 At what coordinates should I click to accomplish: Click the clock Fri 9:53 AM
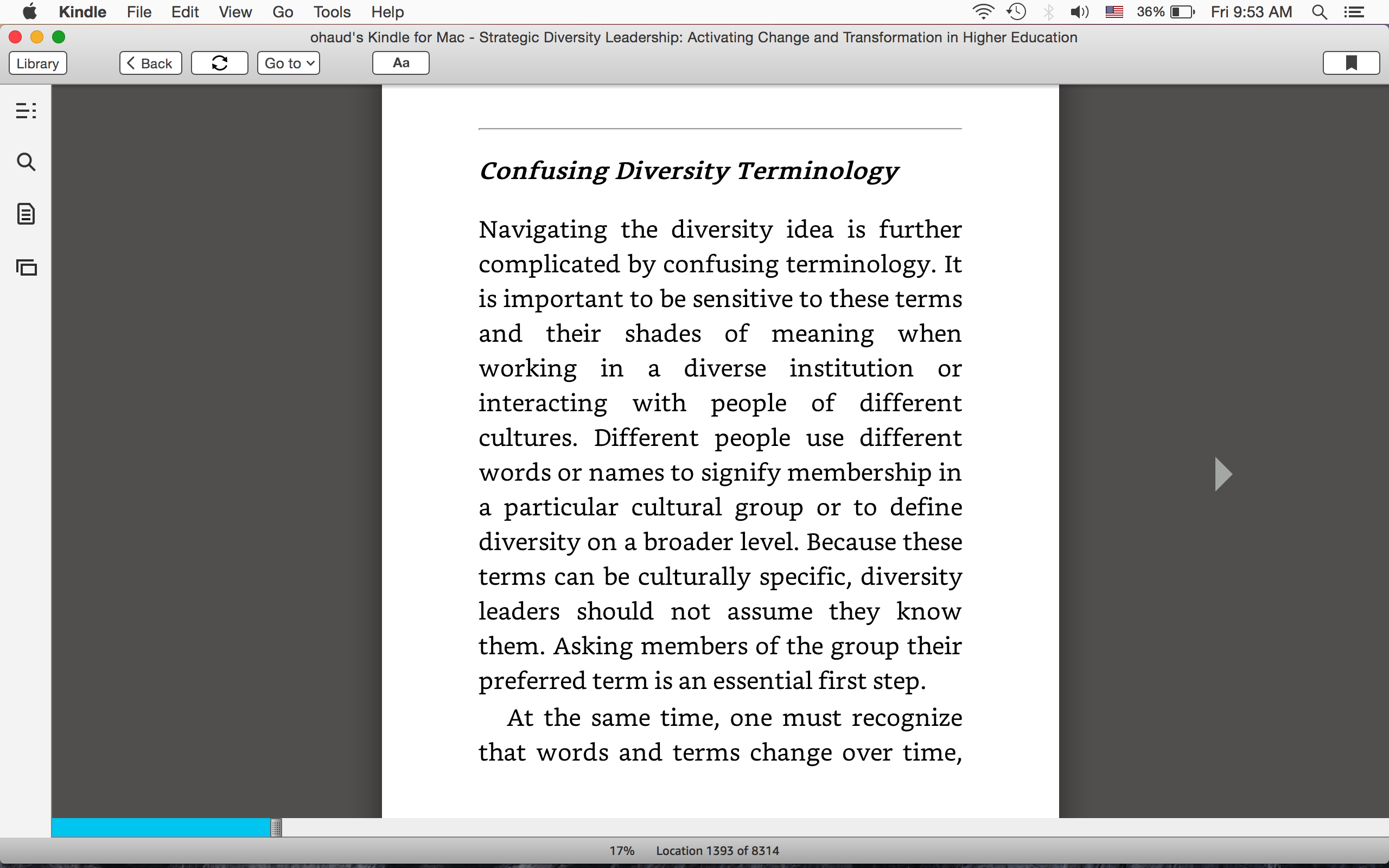[x=1251, y=12]
